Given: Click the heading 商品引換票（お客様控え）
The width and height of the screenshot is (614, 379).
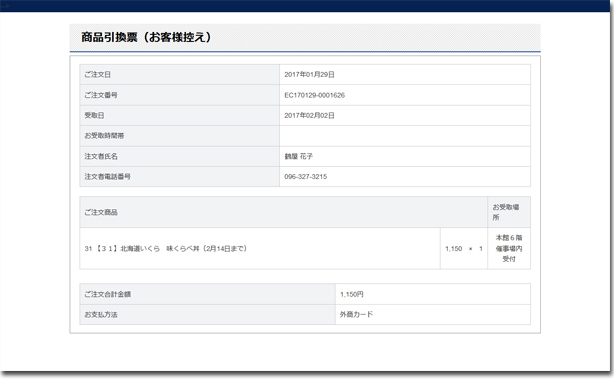Looking at the screenshot, I should [146, 37].
